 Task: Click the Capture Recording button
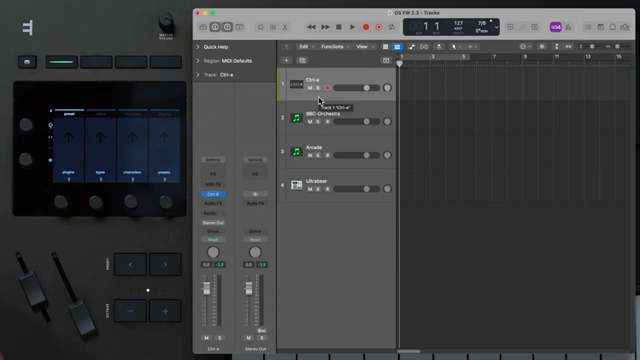[379, 27]
